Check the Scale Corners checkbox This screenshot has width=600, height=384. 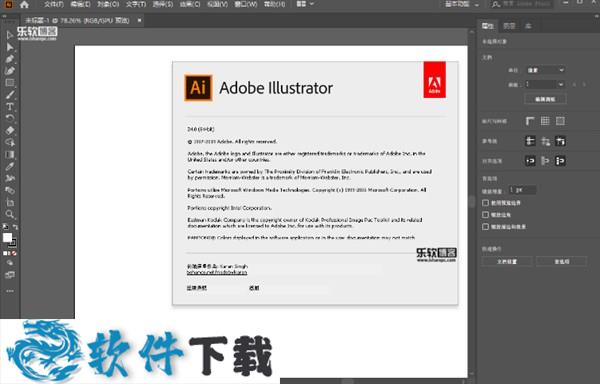click(486, 215)
